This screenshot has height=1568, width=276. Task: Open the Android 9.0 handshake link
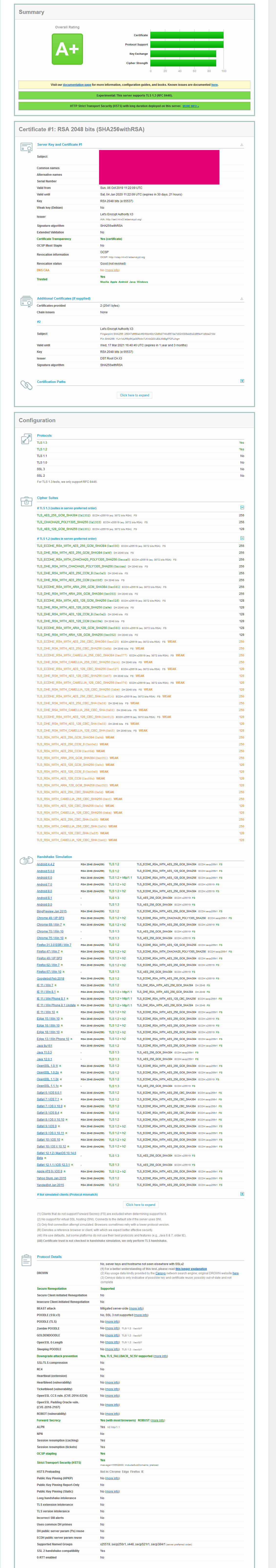click(x=44, y=905)
